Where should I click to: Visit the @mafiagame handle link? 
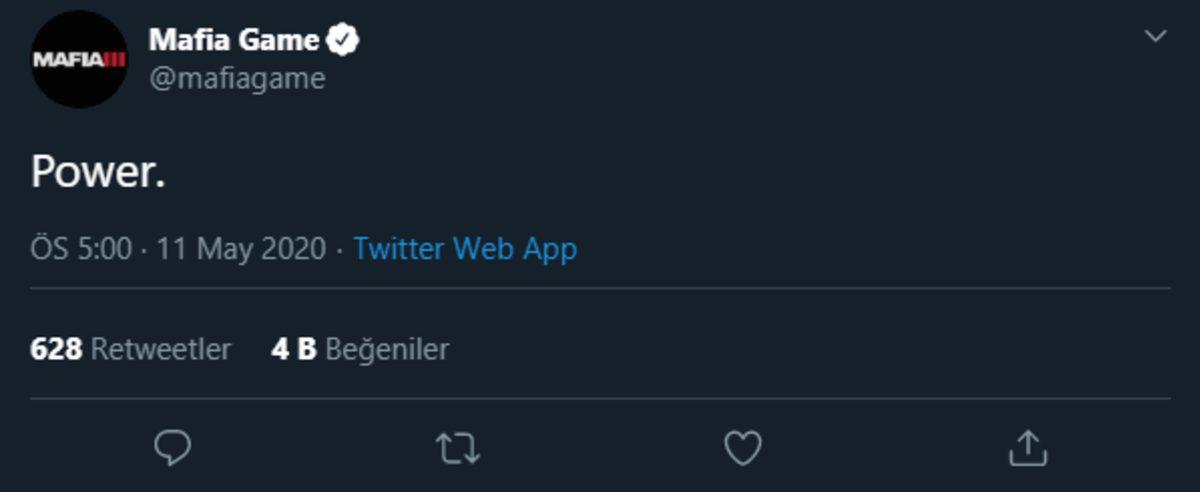(x=237, y=79)
